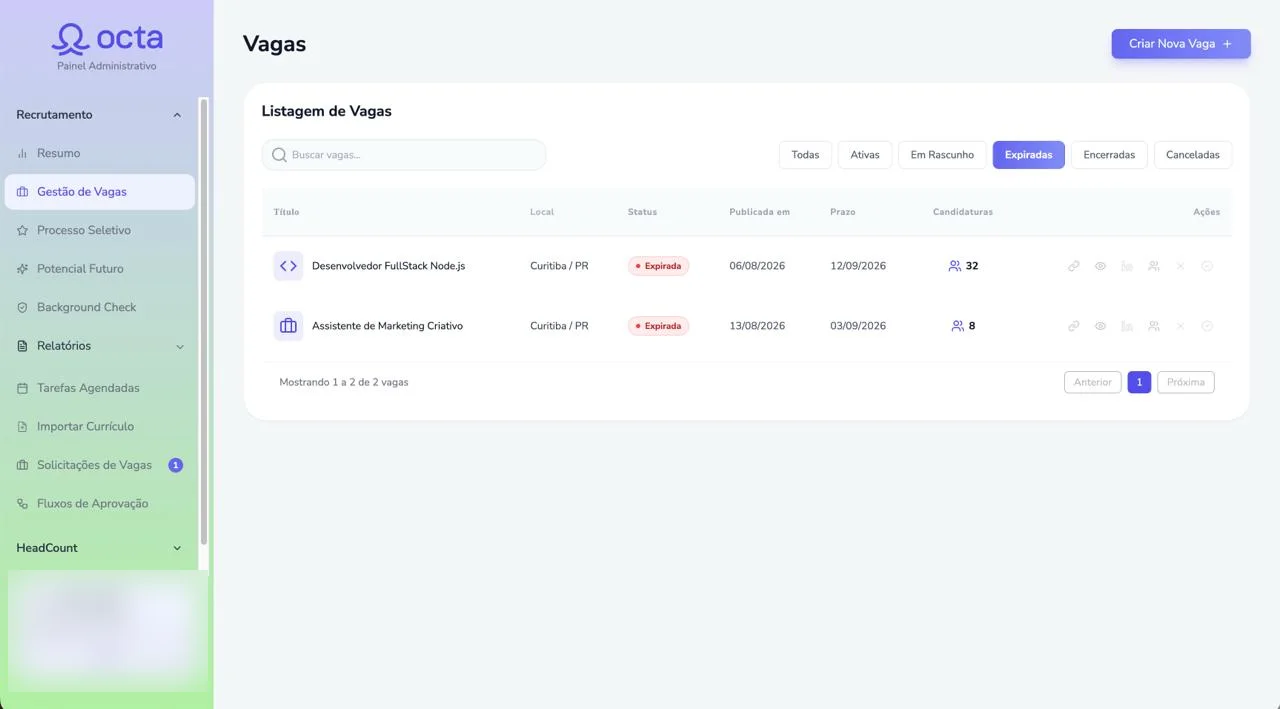Screen dimensions: 1280x709
Task: Copy link for Desenvolvedor FullStack Node.js vaga
Action: 1073,266
